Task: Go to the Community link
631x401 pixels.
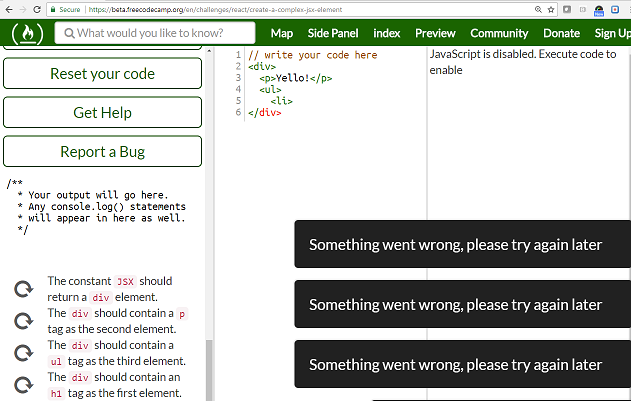Action: pyautogui.click(x=499, y=33)
